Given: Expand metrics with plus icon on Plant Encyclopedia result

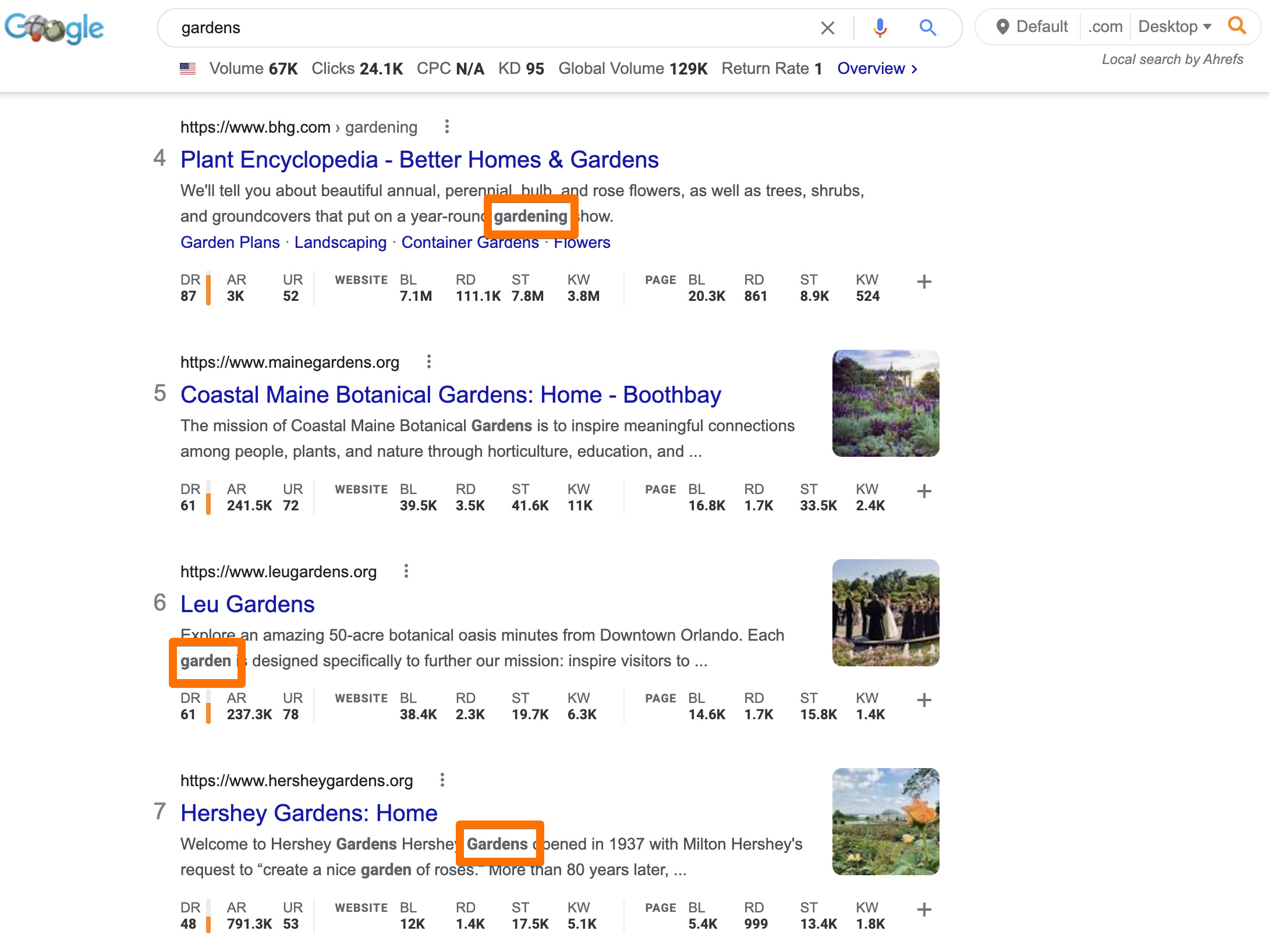Looking at the screenshot, I should [x=924, y=283].
